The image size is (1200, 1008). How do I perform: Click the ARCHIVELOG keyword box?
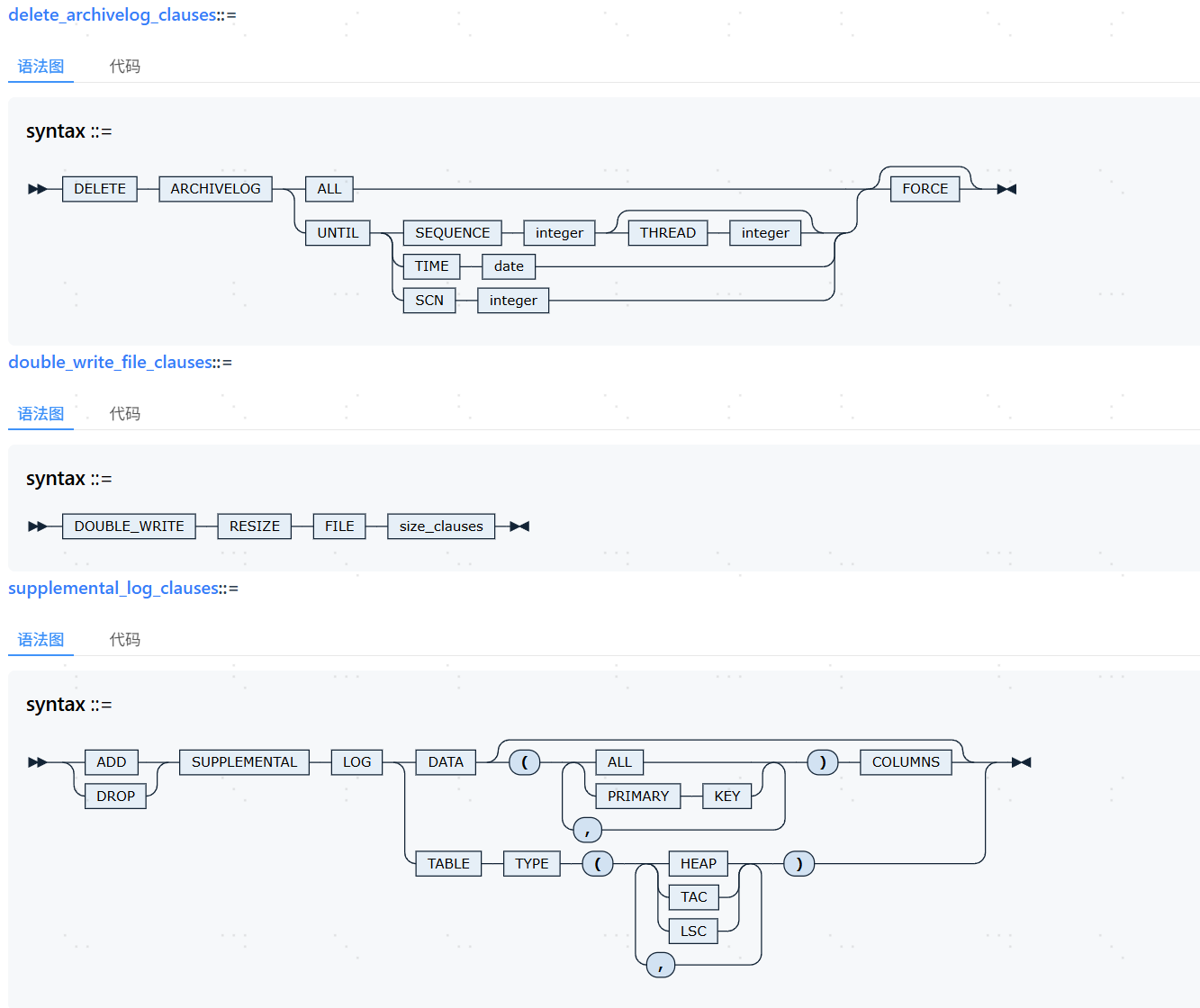215,189
